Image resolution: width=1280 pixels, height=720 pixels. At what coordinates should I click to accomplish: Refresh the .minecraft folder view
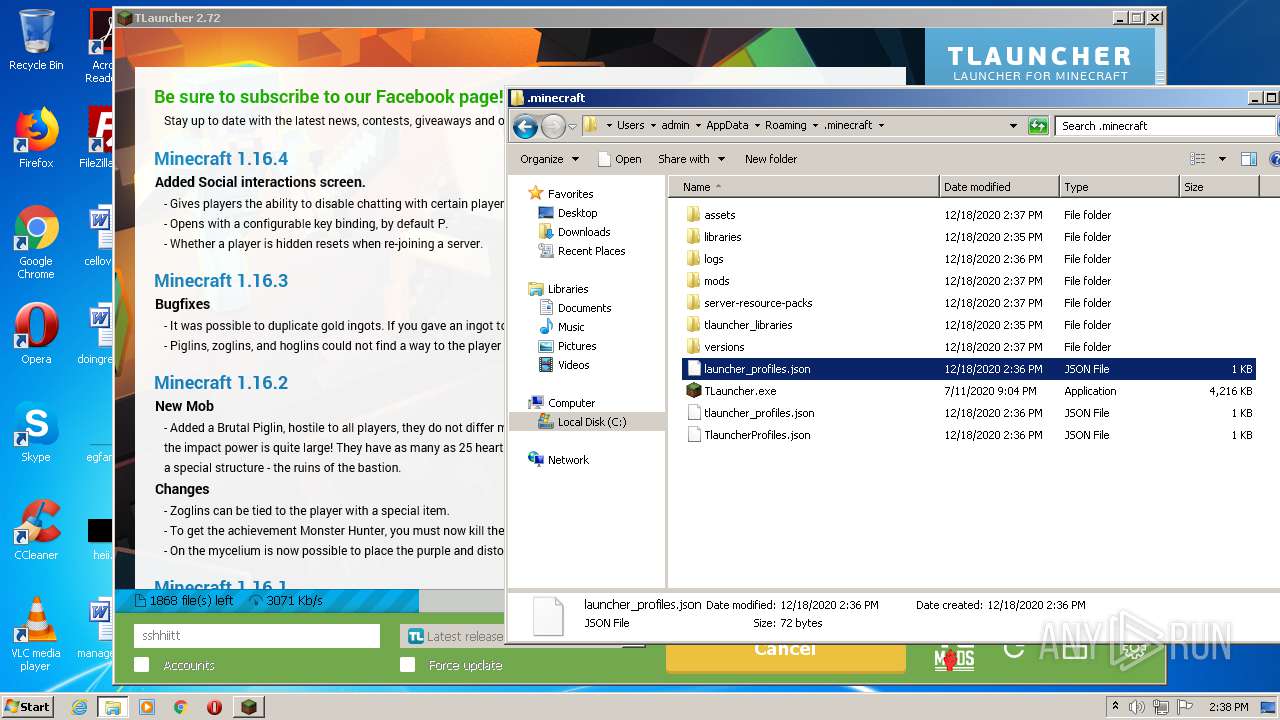pyautogui.click(x=1038, y=126)
